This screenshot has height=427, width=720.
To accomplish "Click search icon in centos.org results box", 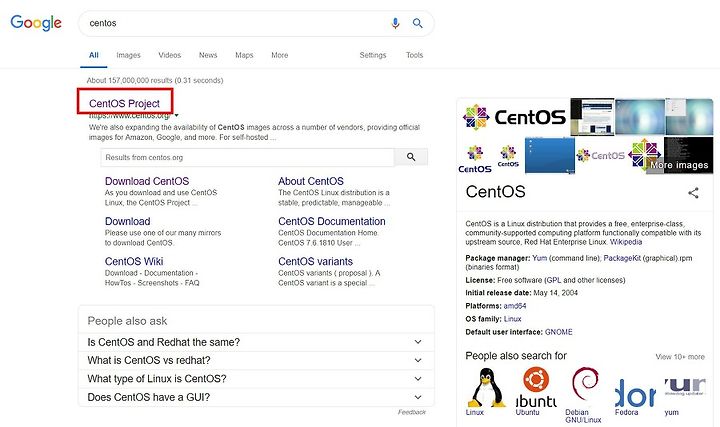I will pos(411,157).
